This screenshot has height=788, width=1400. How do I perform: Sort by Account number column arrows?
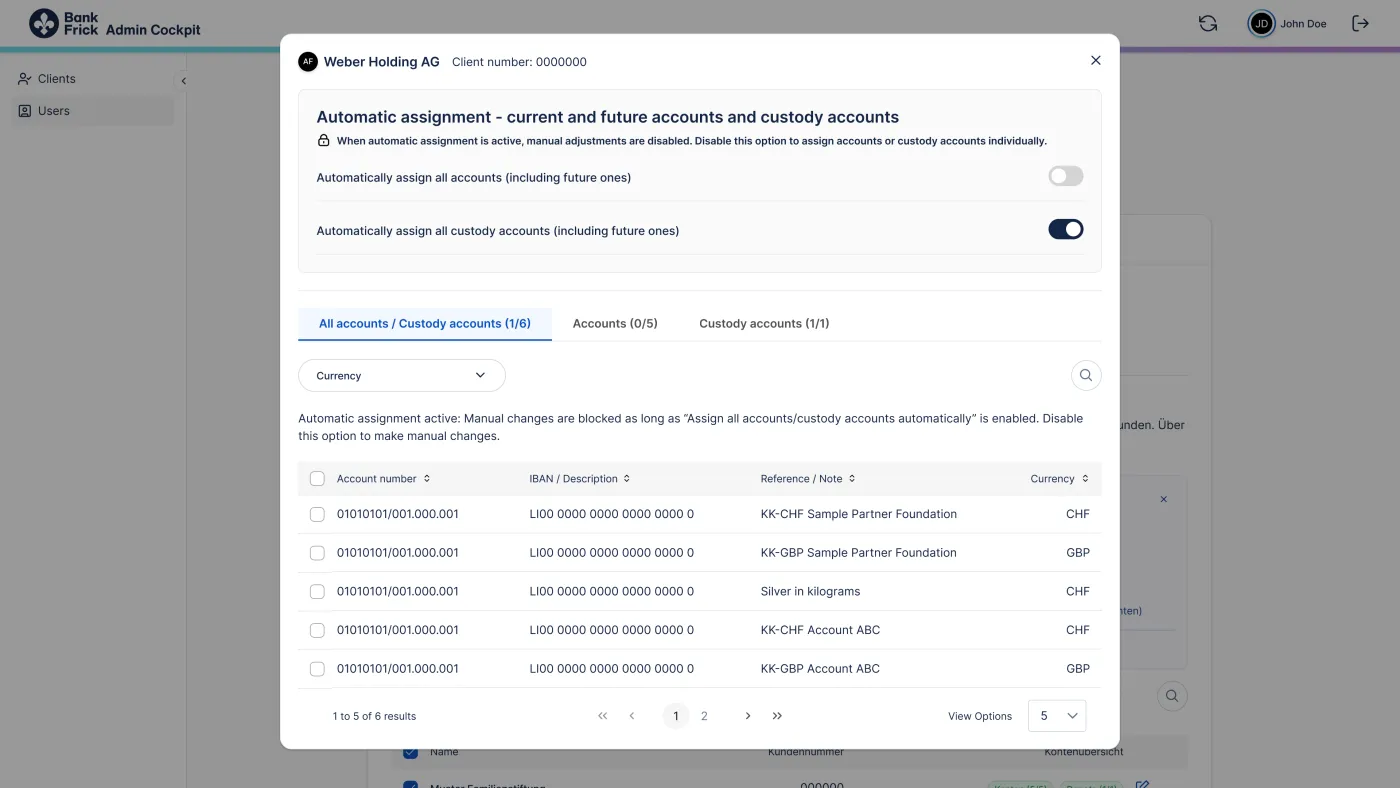[x=427, y=478]
